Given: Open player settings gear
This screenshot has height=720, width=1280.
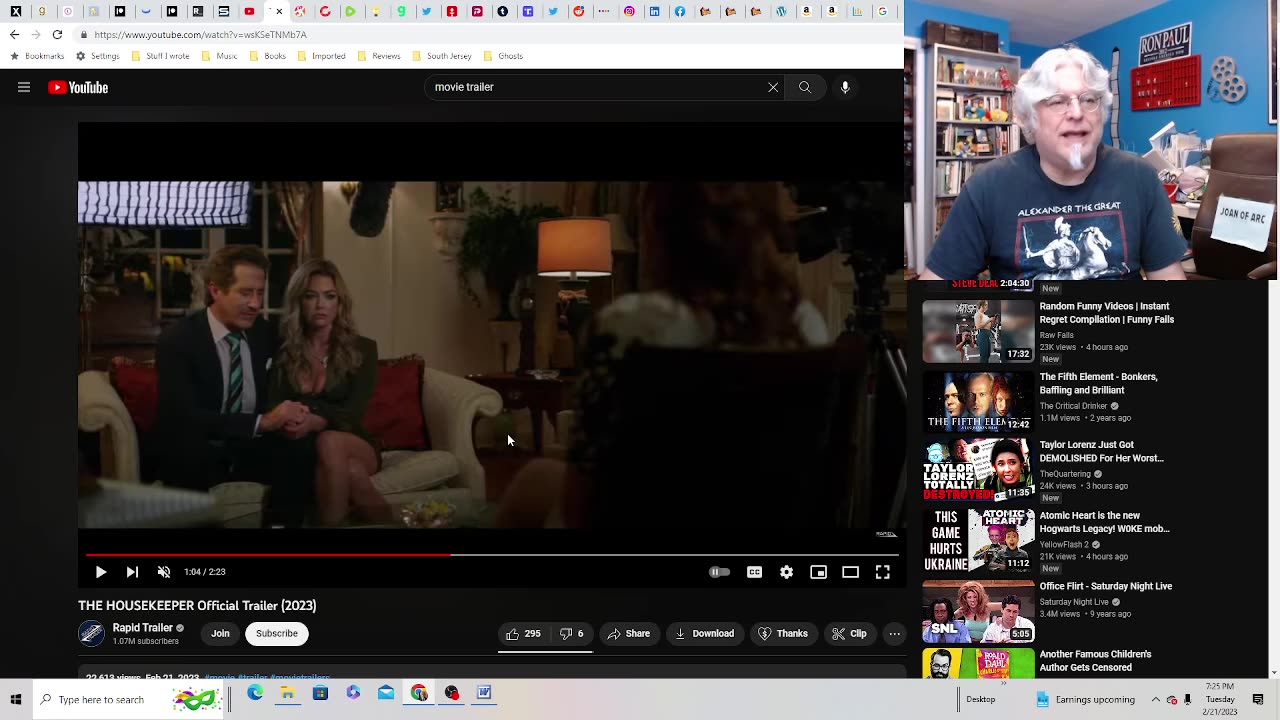Looking at the screenshot, I should click(786, 572).
